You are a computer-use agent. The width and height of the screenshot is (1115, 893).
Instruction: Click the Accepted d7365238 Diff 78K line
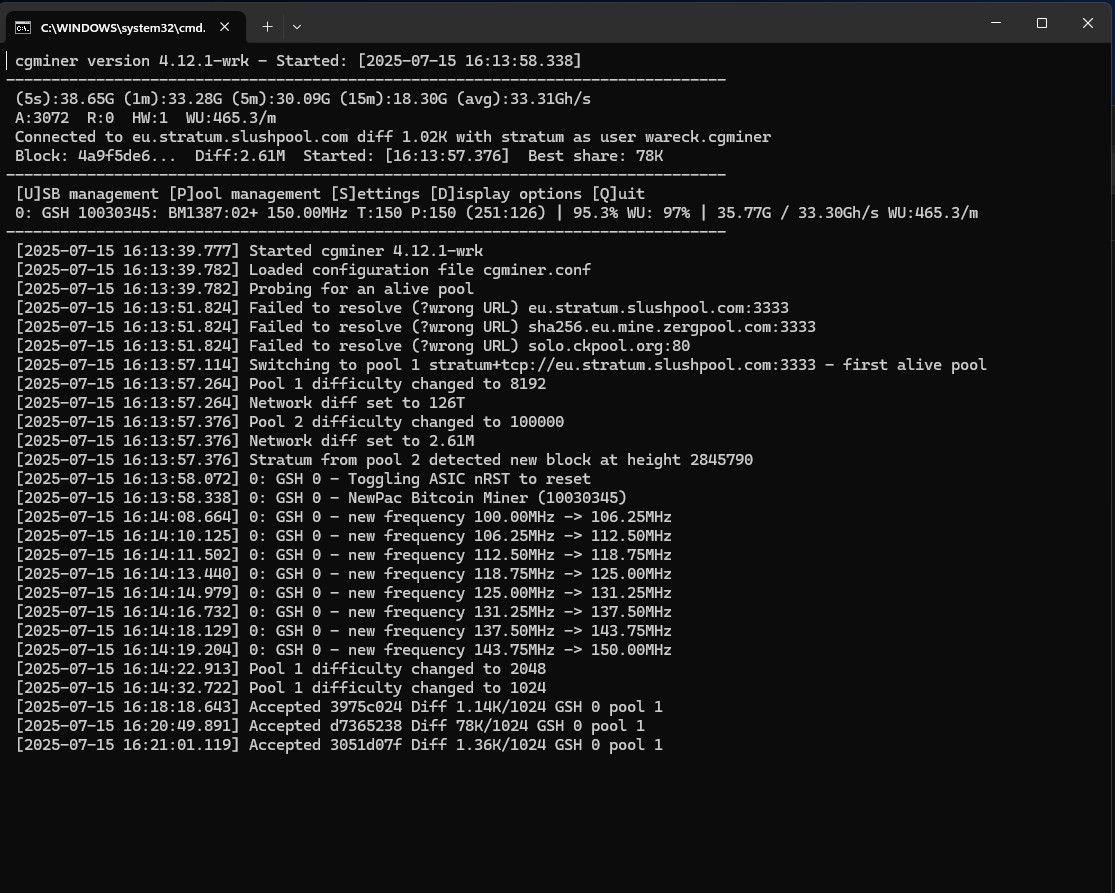330,727
